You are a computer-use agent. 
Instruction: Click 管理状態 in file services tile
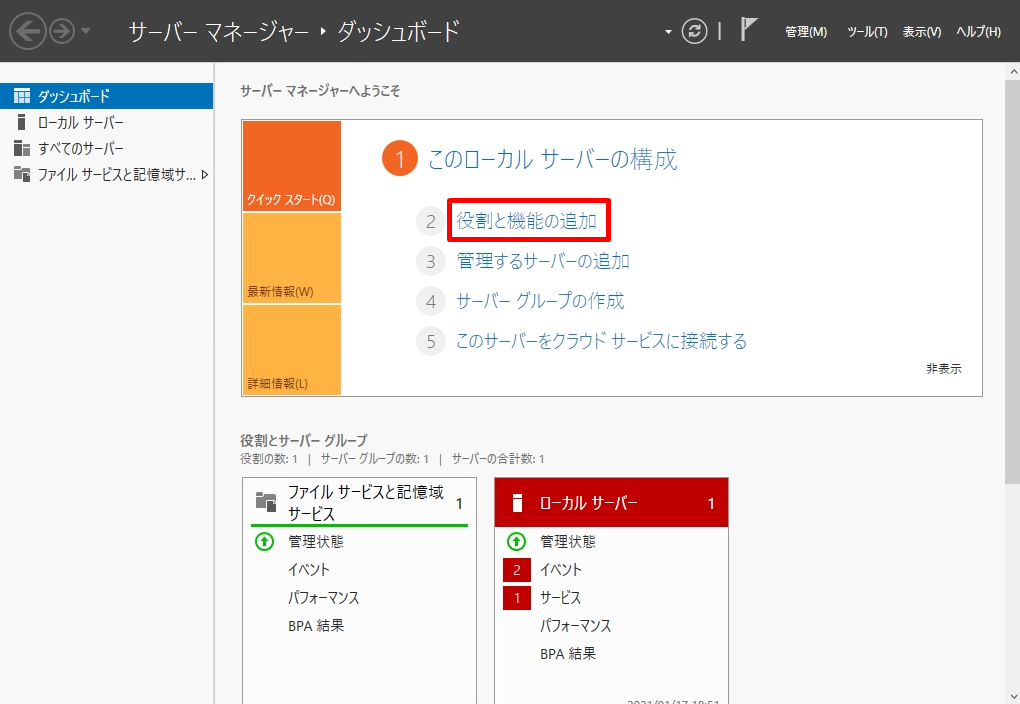(315, 541)
